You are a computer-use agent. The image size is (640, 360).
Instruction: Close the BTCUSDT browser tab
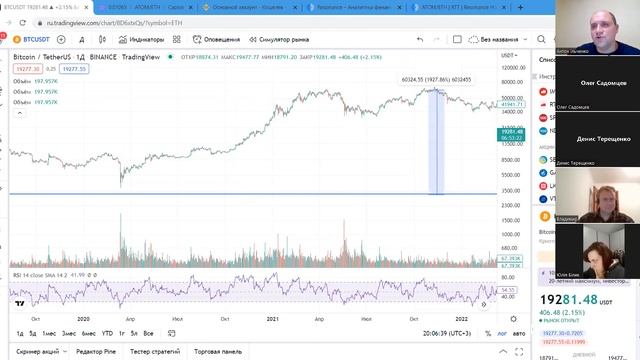pos(86,7)
